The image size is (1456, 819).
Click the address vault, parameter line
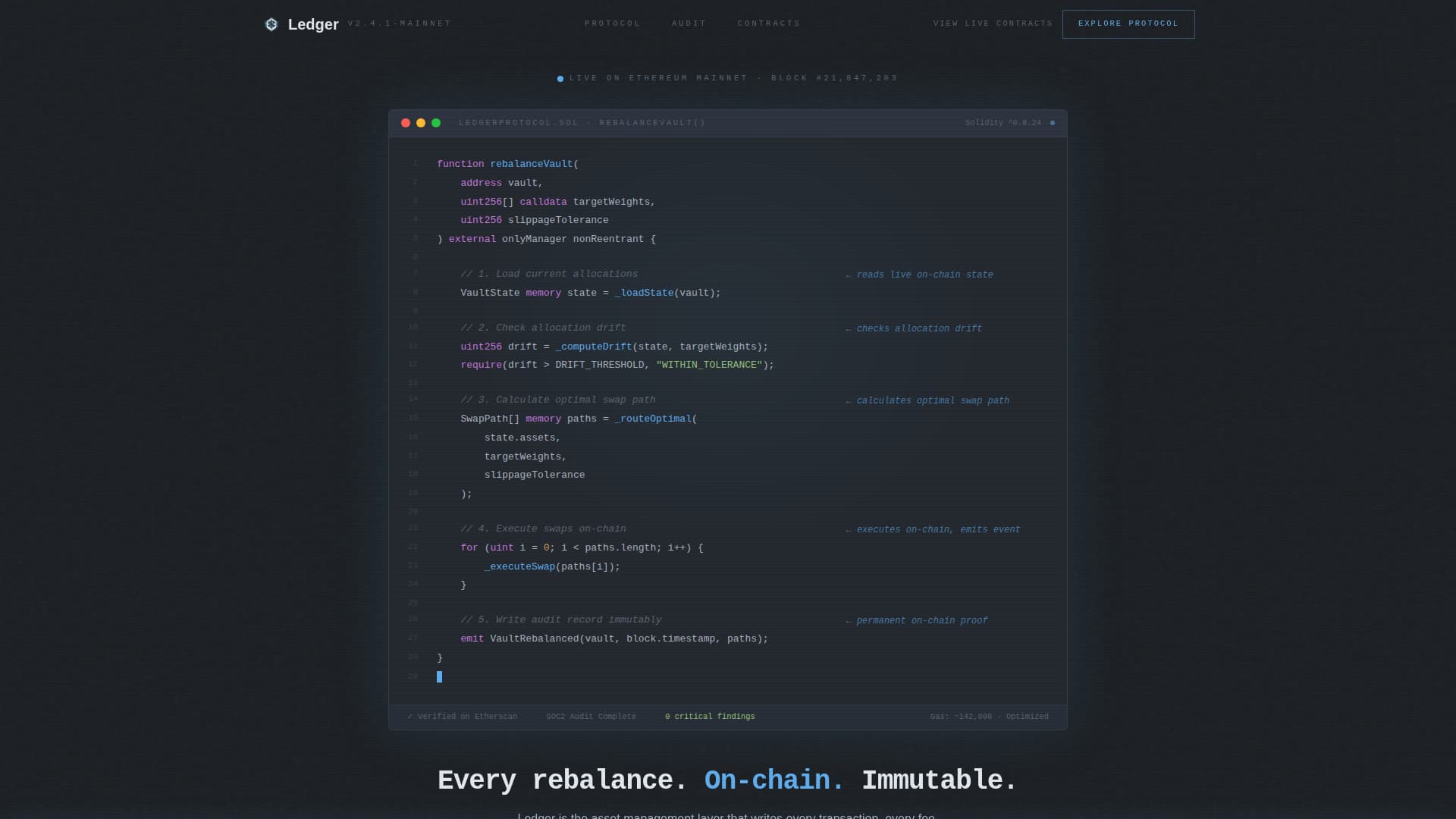[501, 183]
